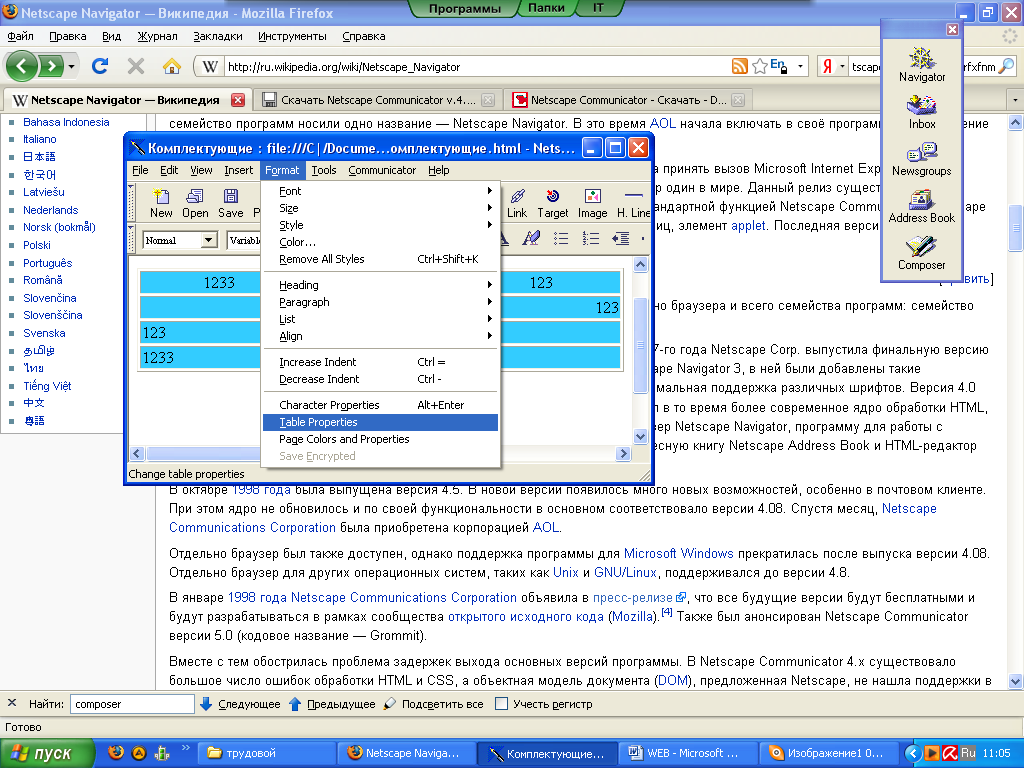Toggle the bullet list icon in Composer
Viewport: 1024px width, 768px height.
click(x=561, y=239)
